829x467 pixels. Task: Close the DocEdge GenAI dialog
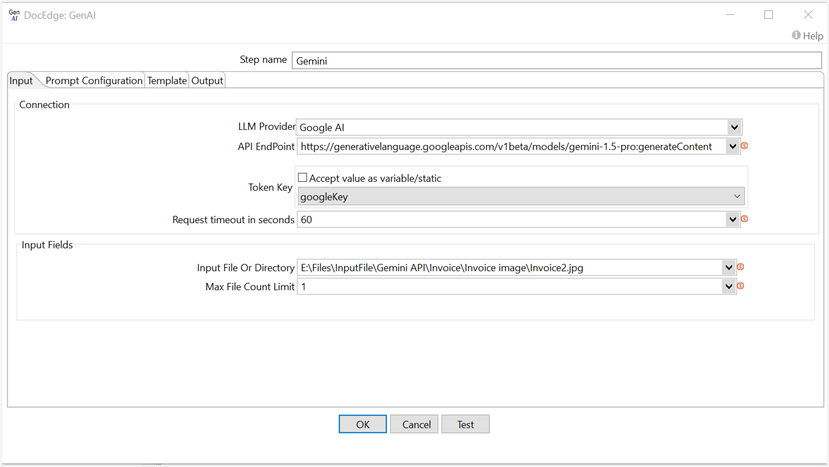coord(808,15)
